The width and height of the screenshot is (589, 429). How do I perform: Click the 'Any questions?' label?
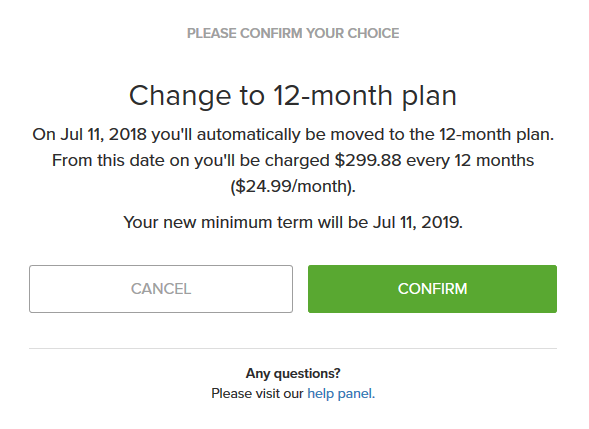[x=293, y=373]
